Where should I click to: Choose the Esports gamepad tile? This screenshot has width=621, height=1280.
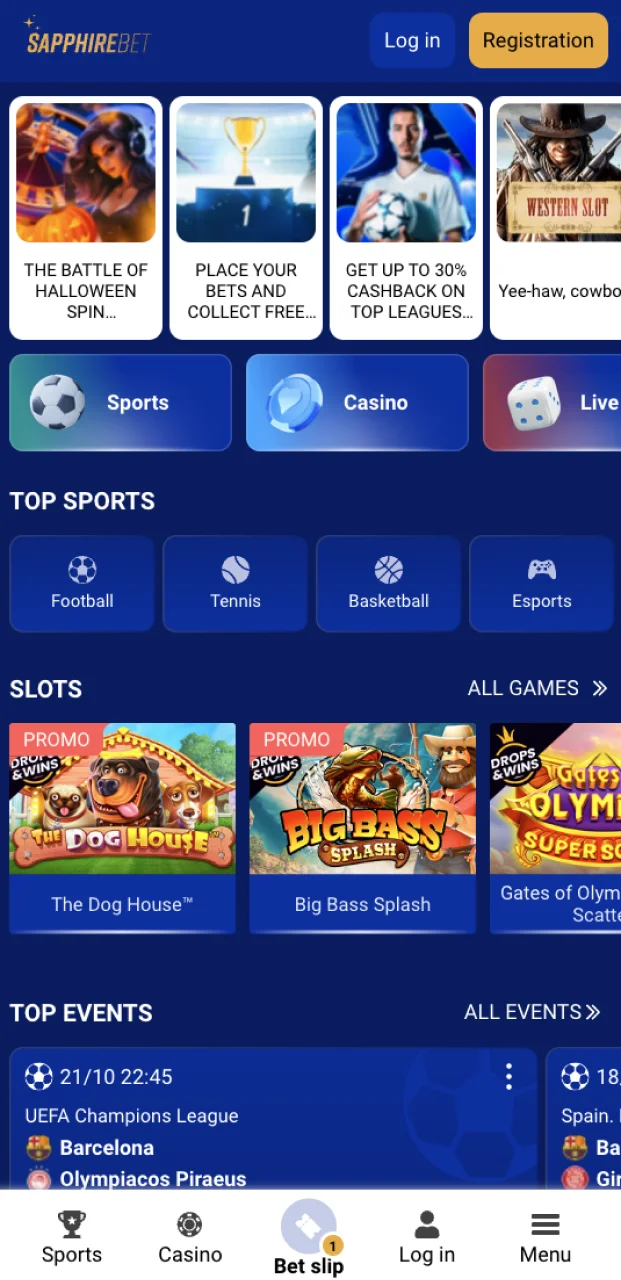(541, 583)
